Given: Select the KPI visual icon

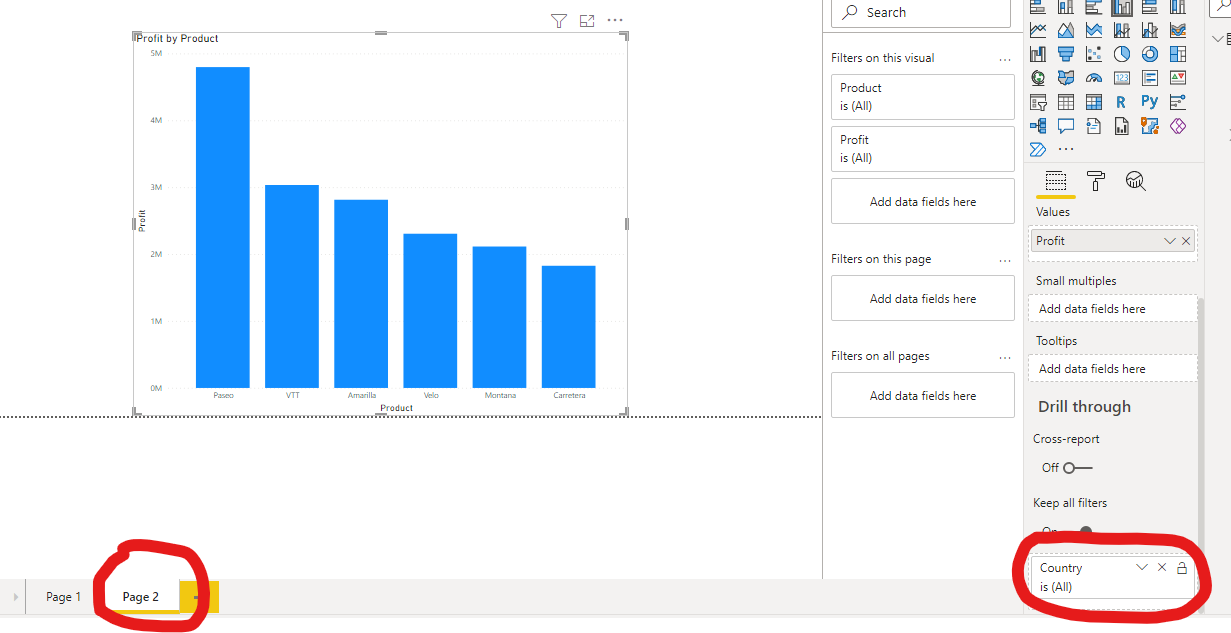Looking at the screenshot, I should pos(1178,78).
